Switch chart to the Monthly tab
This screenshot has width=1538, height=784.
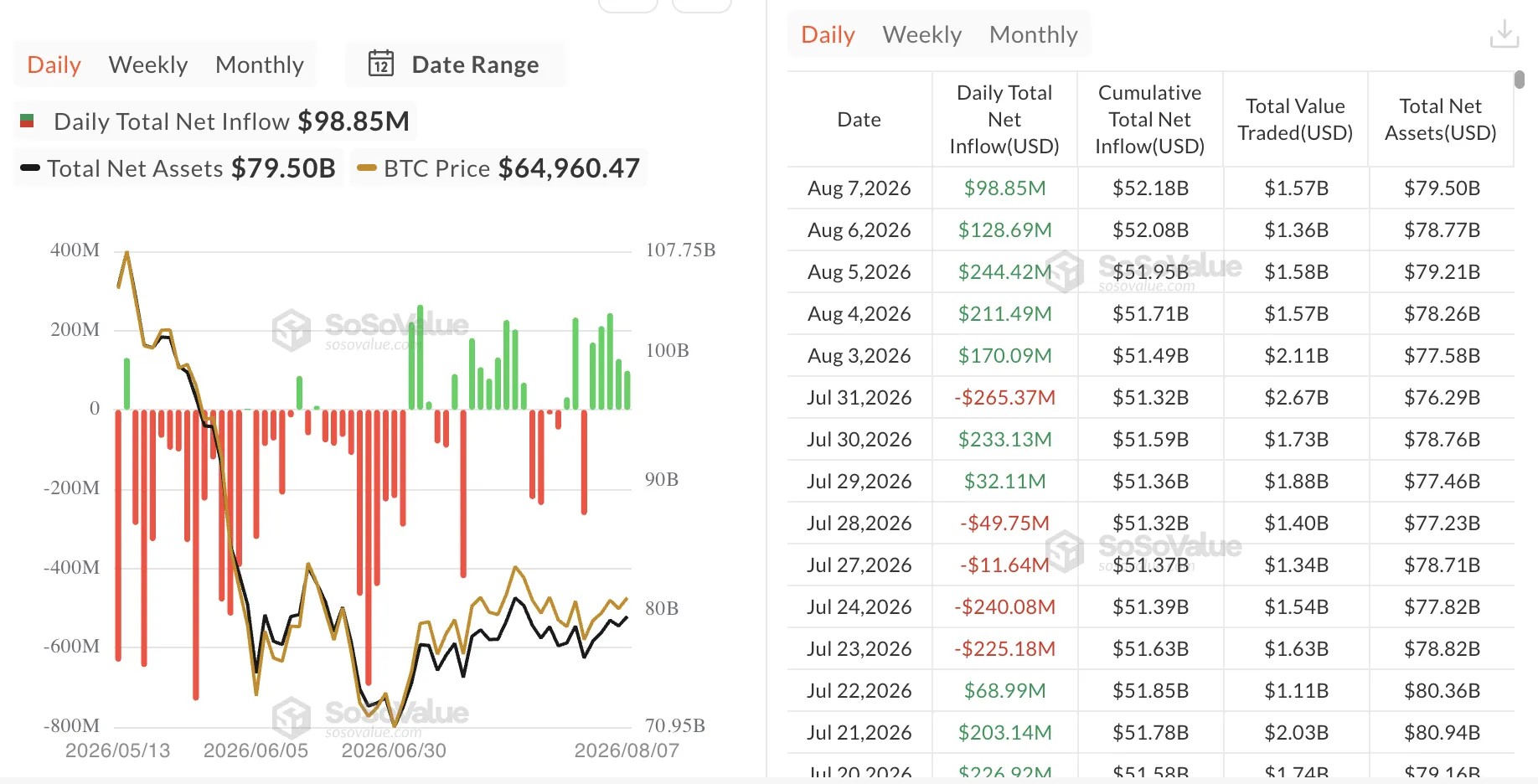(x=260, y=64)
